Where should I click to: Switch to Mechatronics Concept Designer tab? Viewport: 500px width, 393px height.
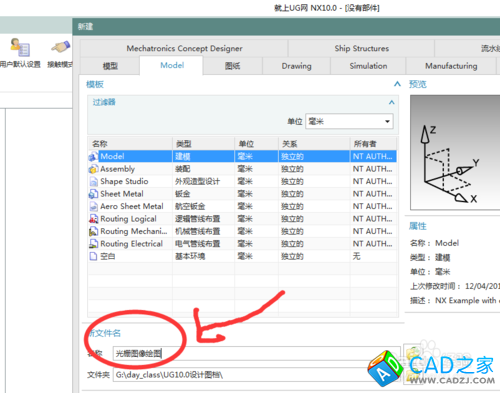click(184, 48)
